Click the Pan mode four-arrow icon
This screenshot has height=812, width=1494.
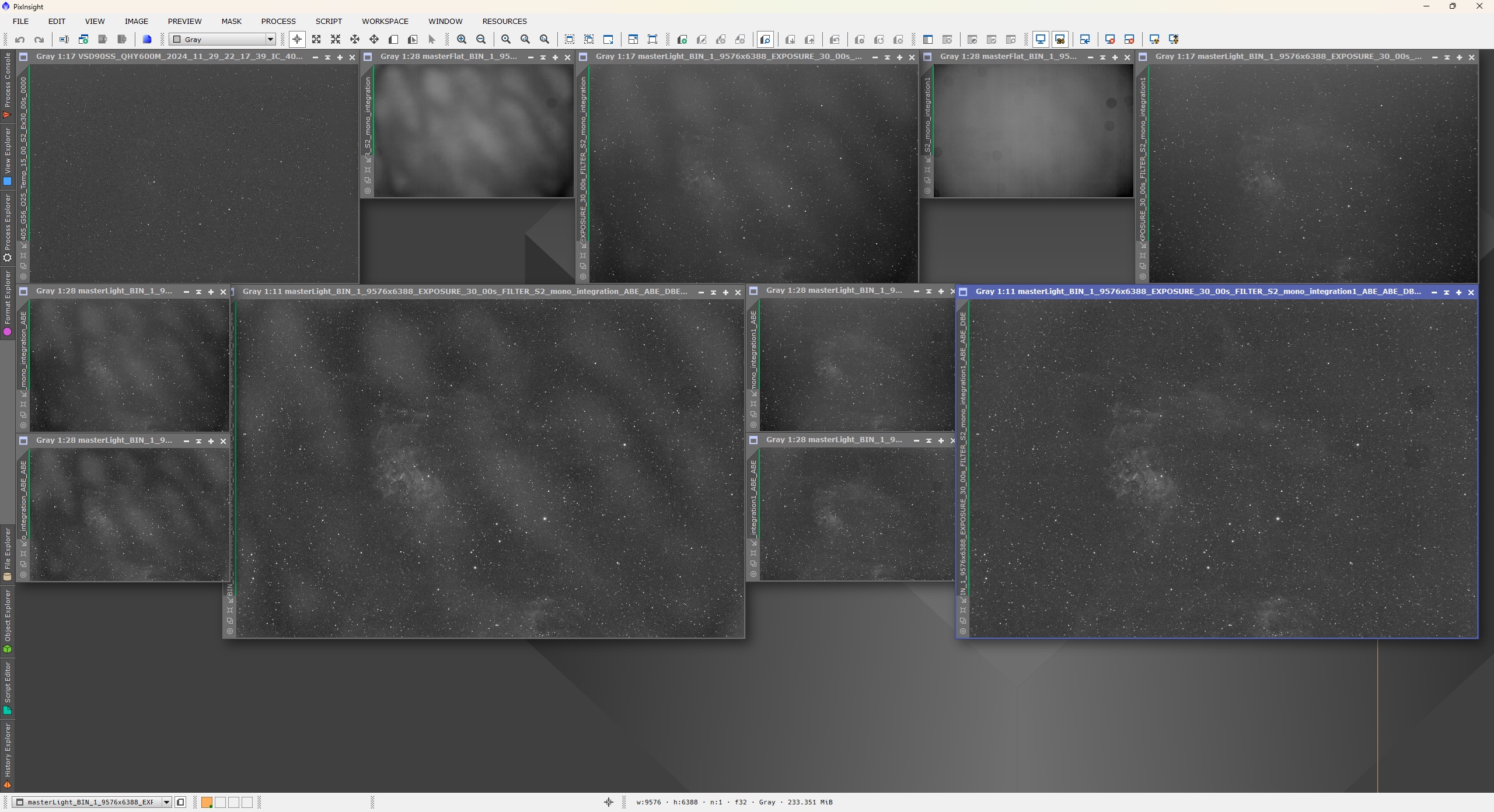point(374,40)
